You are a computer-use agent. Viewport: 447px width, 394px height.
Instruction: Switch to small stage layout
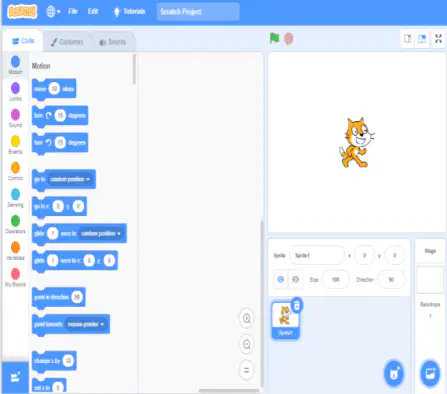point(407,39)
